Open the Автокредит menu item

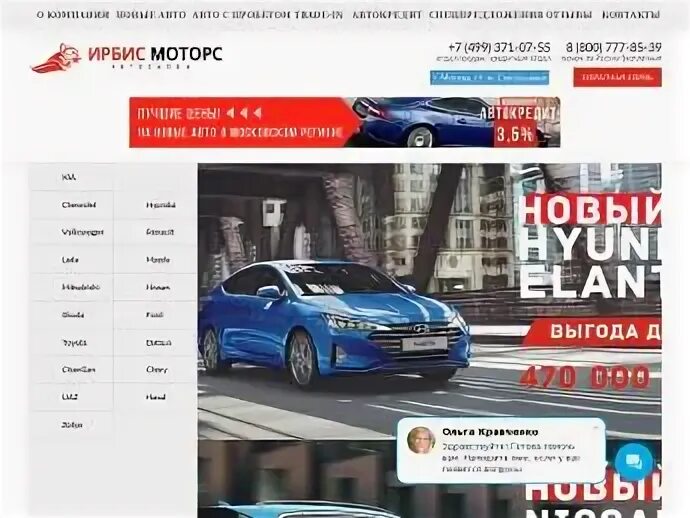click(387, 15)
